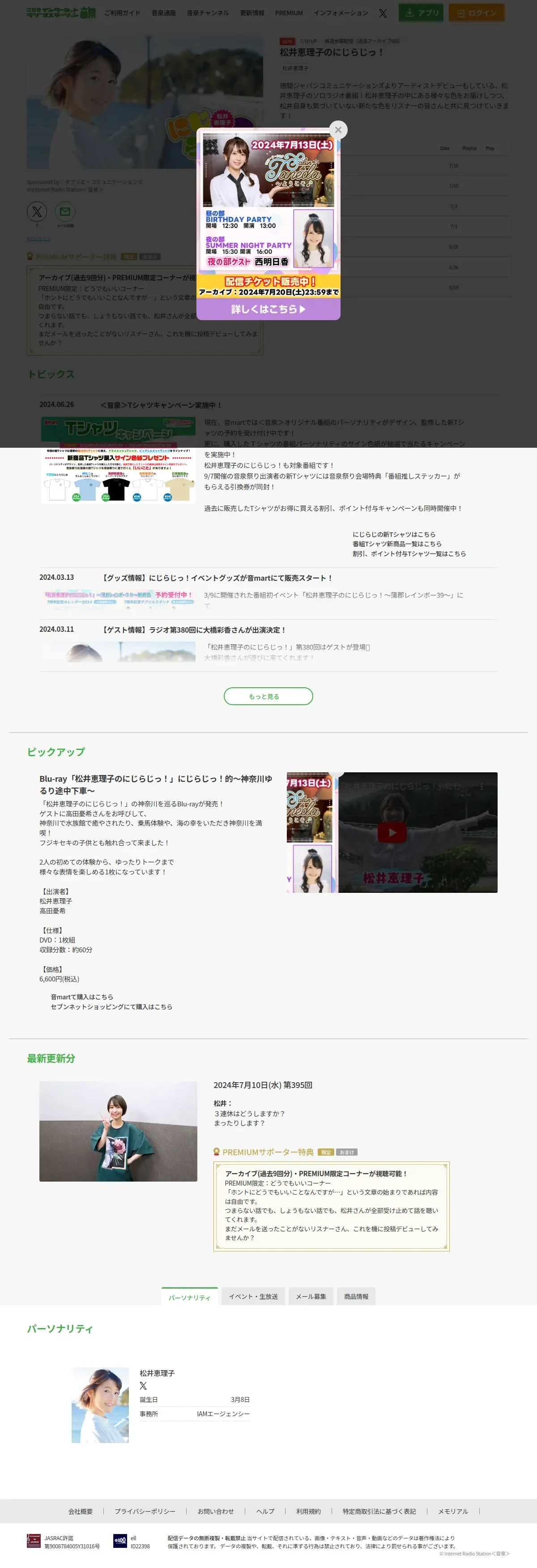Click the JASRAC license icon
This screenshot has width=537, height=1568.
pyautogui.click(x=34, y=1542)
